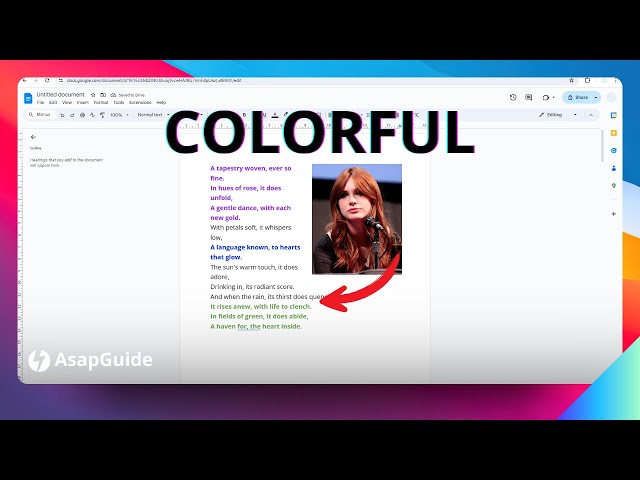Open Google Tasks in side panel
Viewport: 640px width, 480px height.
tap(613, 151)
